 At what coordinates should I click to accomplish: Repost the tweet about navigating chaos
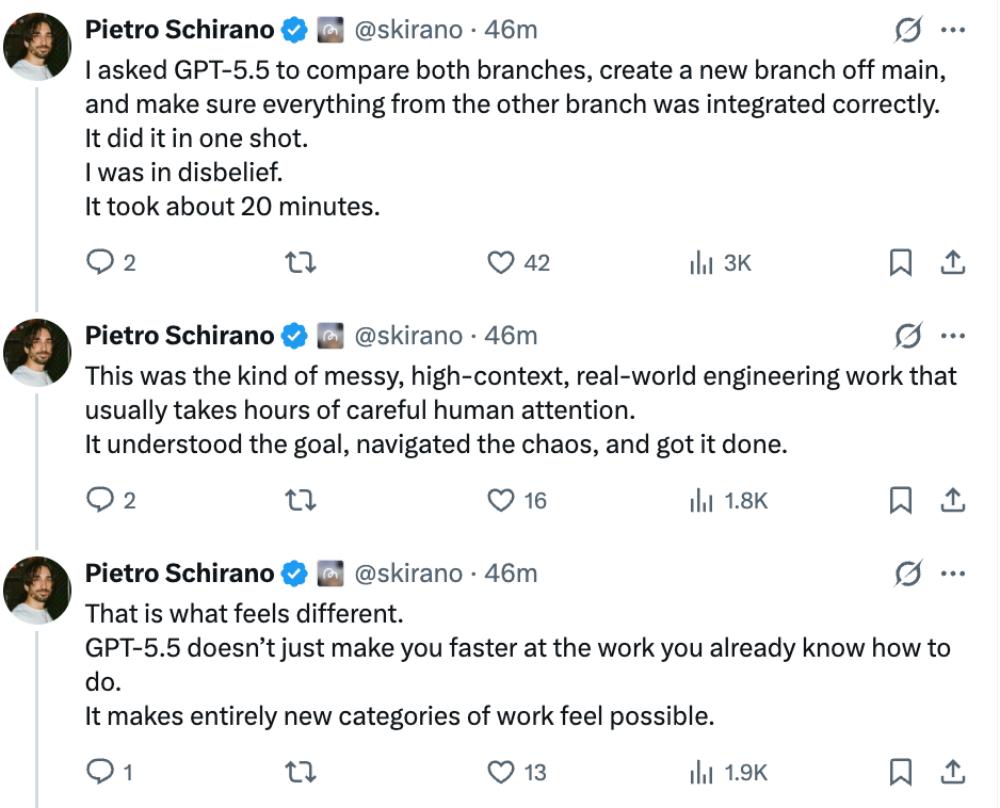tap(299, 500)
